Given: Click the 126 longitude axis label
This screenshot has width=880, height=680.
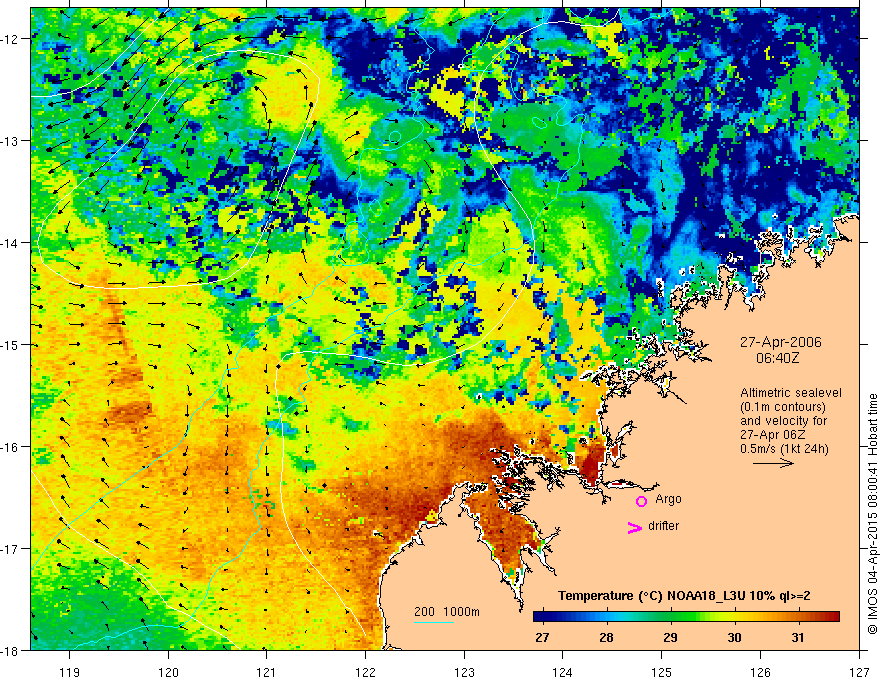Looking at the screenshot, I should point(760,672).
